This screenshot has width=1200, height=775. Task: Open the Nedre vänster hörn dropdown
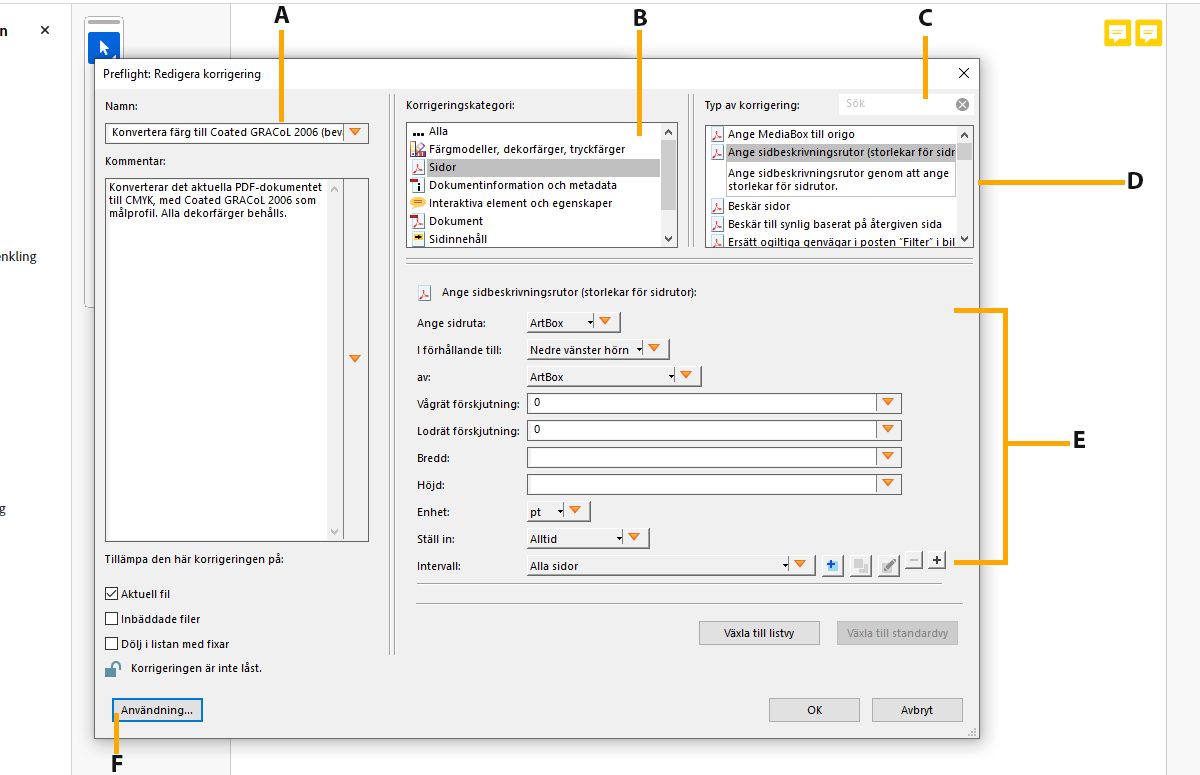pyautogui.click(x=585, y=349)
